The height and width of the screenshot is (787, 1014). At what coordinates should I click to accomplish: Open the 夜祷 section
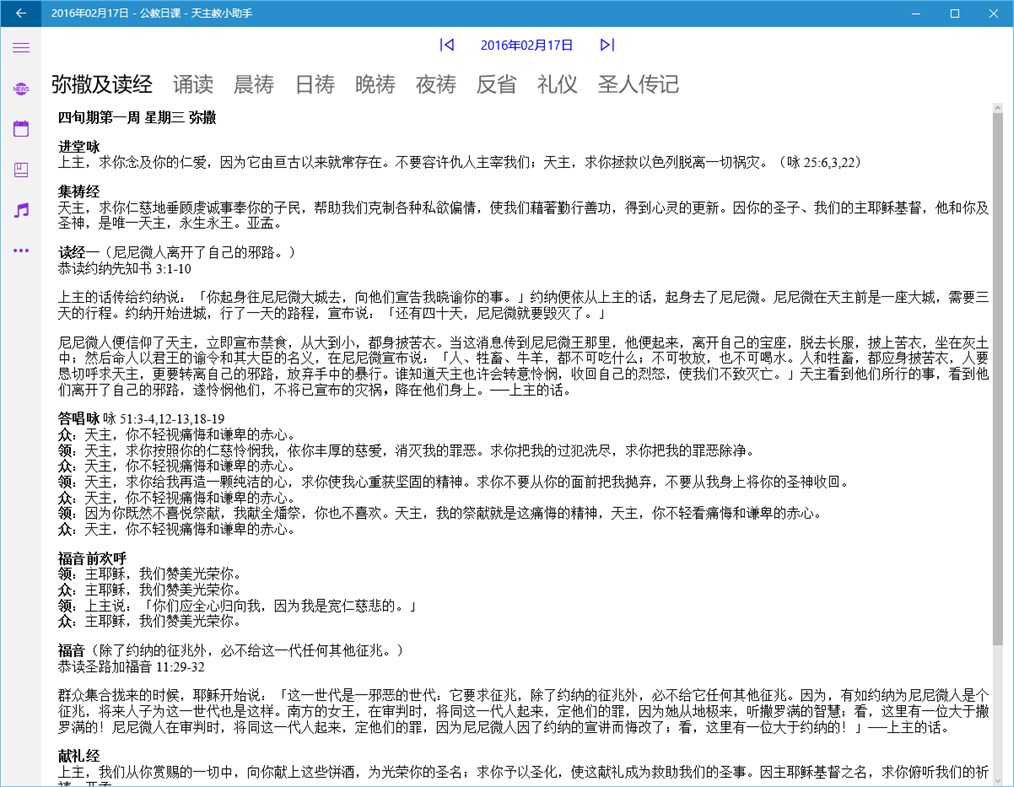pyautogui.click(x=436, y=85)
